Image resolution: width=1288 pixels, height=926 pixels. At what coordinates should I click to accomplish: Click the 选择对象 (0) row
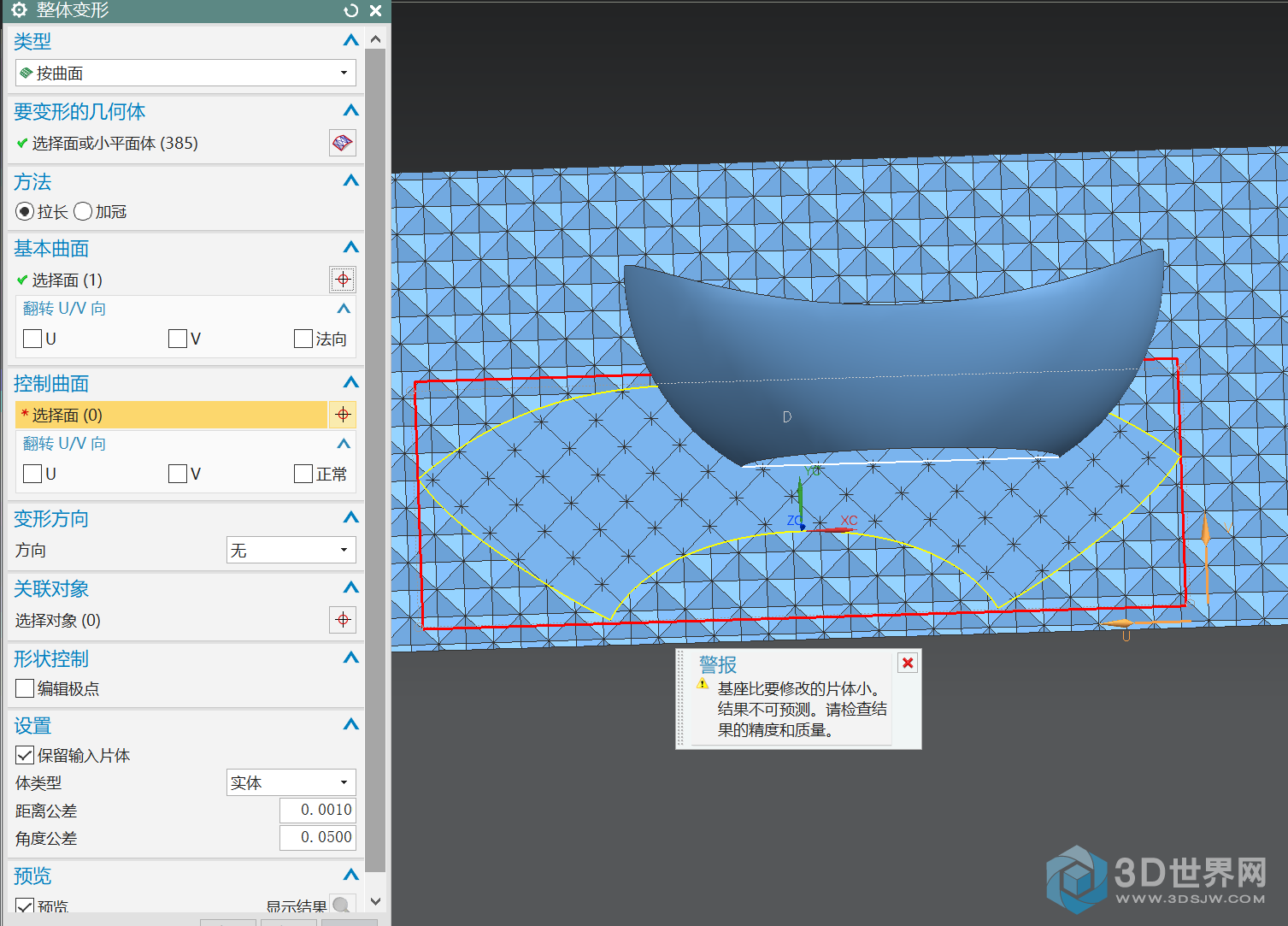pyautogui.click(x=171, y=620)
